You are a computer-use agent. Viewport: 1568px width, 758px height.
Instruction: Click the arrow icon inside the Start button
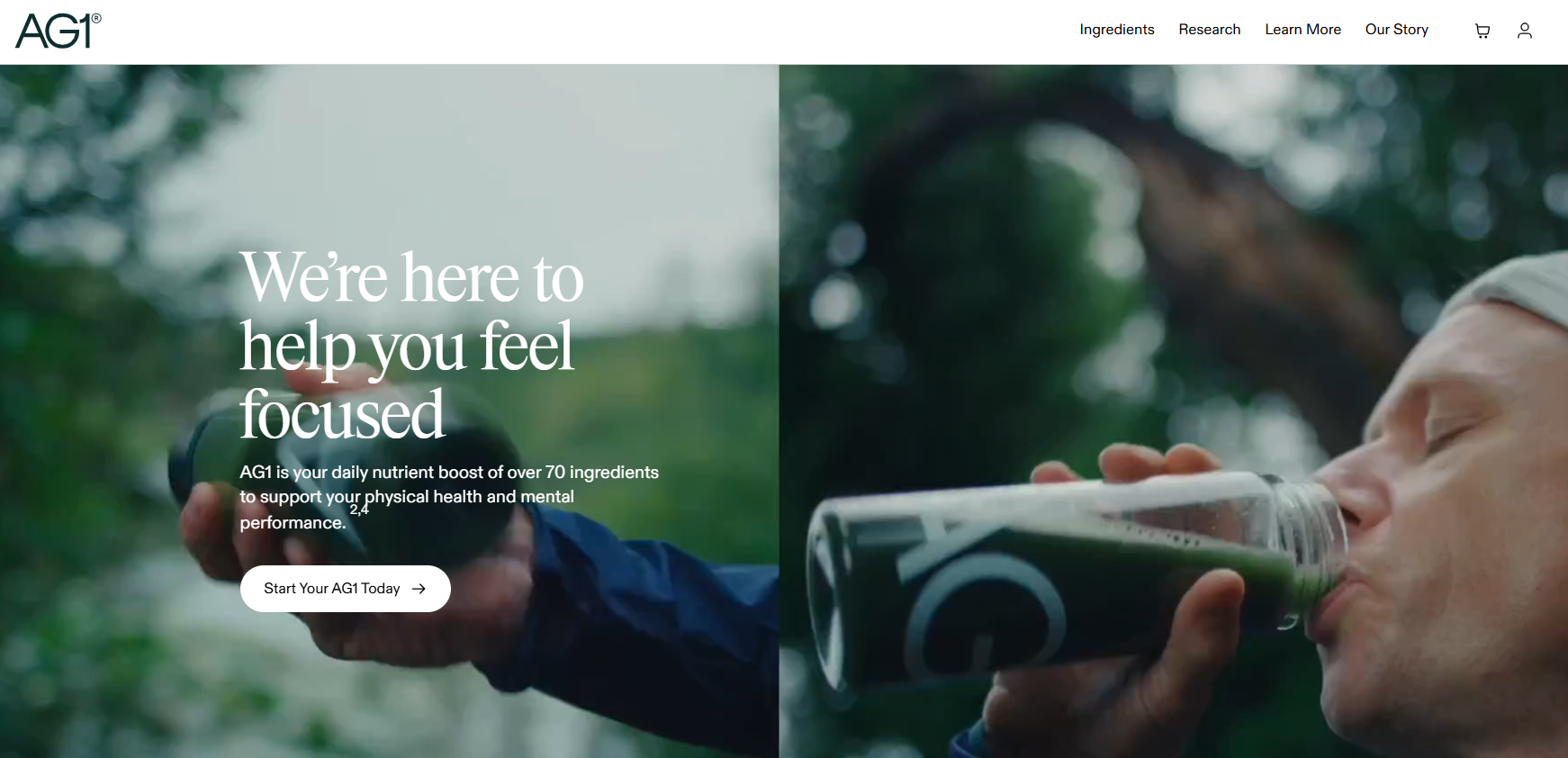419,589
